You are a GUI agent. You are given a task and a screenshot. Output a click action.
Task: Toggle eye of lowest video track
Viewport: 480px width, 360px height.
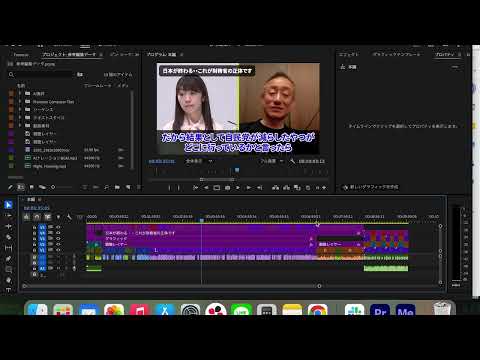(x=58, y=250)
